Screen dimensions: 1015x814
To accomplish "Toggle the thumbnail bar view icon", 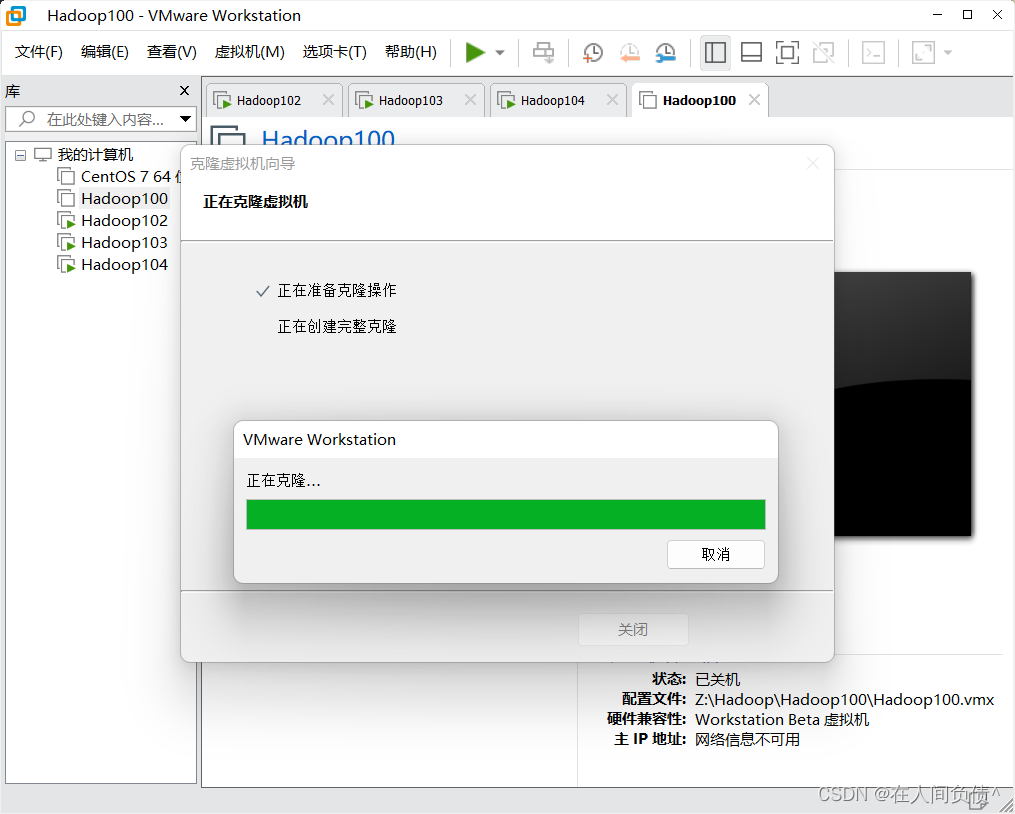I will click(751, 52).
